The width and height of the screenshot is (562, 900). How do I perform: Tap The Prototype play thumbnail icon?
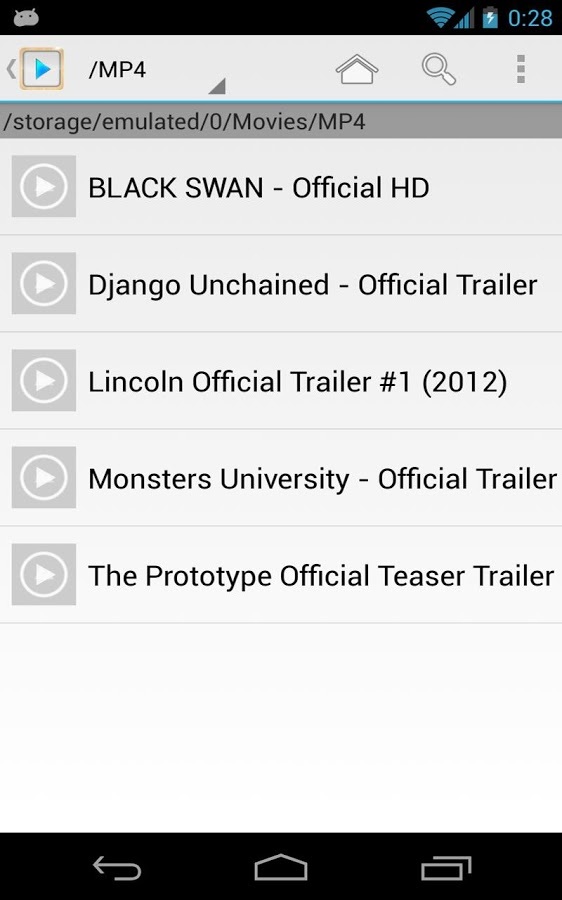pos(44,574)
